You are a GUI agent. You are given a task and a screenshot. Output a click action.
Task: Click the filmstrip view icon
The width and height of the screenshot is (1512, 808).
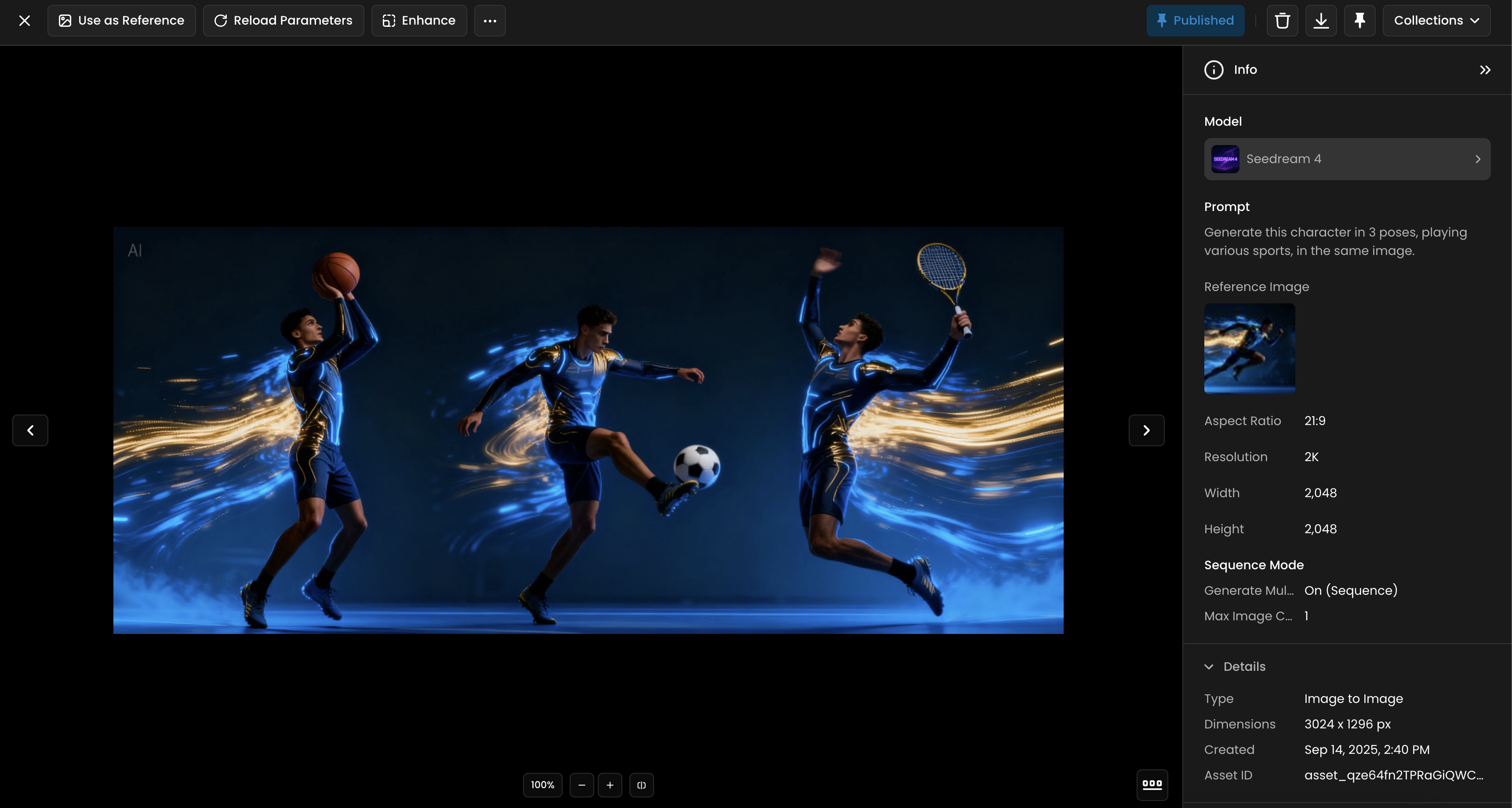pyautogui.click(x=1152, y=785)
